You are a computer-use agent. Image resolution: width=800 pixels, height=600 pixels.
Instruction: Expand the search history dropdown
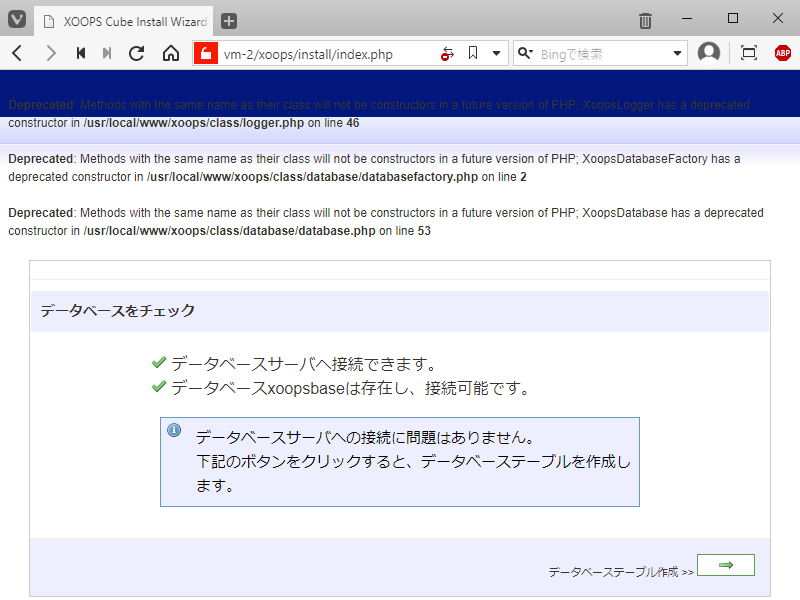pos(677,53)
